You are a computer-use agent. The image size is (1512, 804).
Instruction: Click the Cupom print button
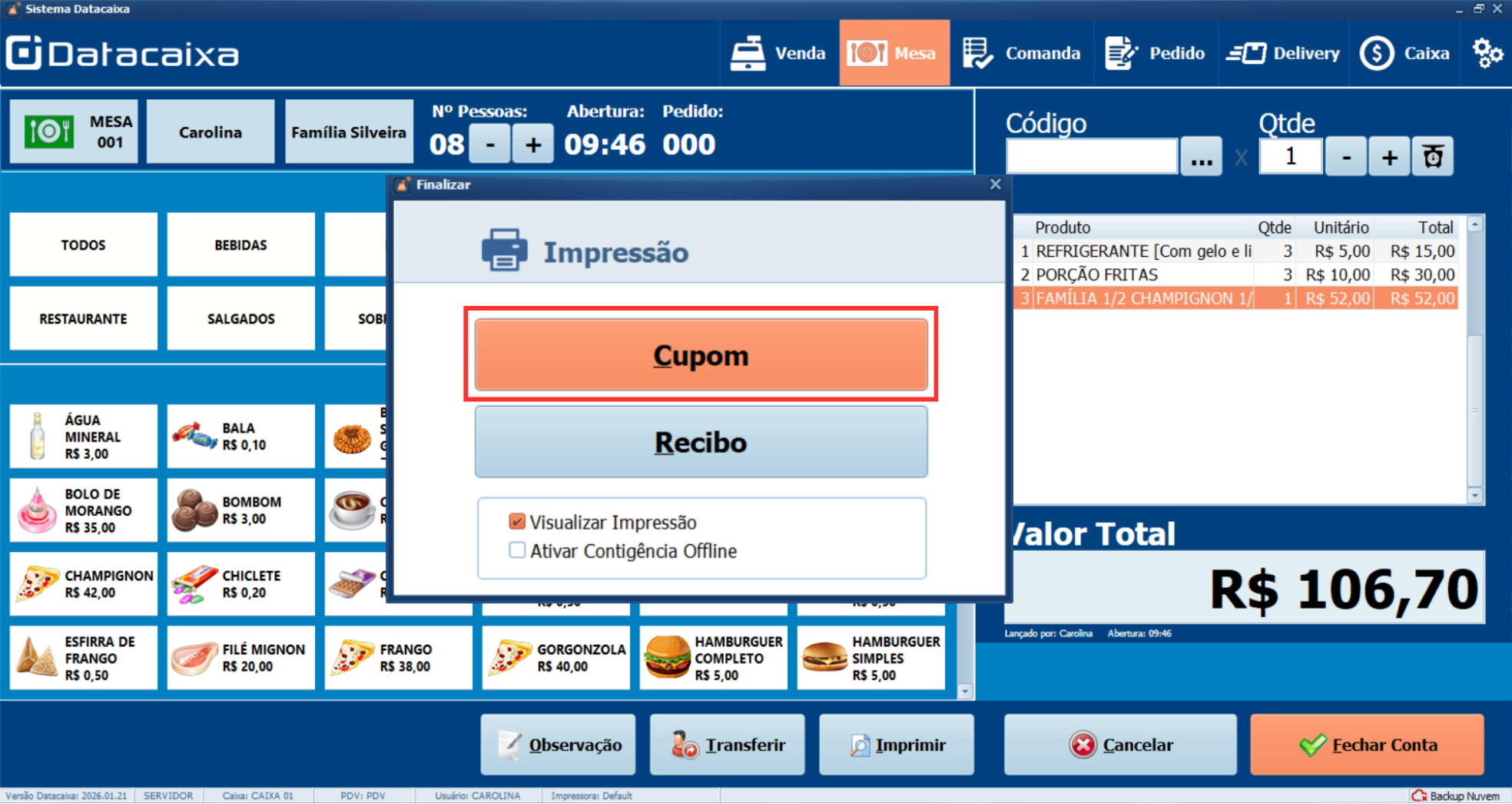701,355
